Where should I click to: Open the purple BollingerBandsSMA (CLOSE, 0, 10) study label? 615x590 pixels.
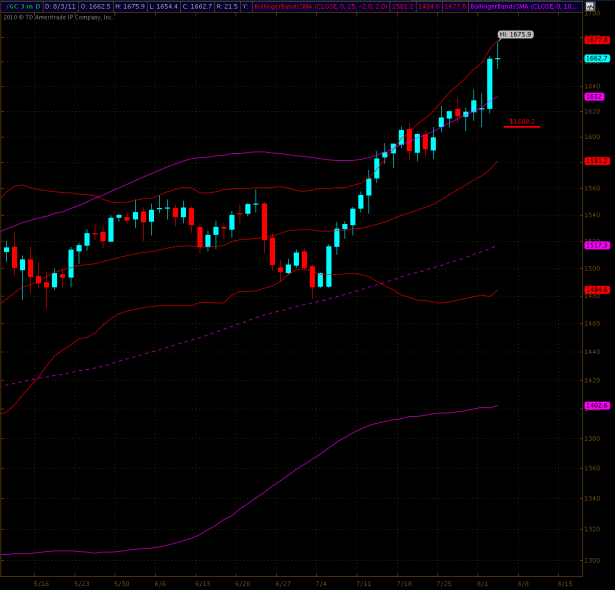(x=524, y=7)
